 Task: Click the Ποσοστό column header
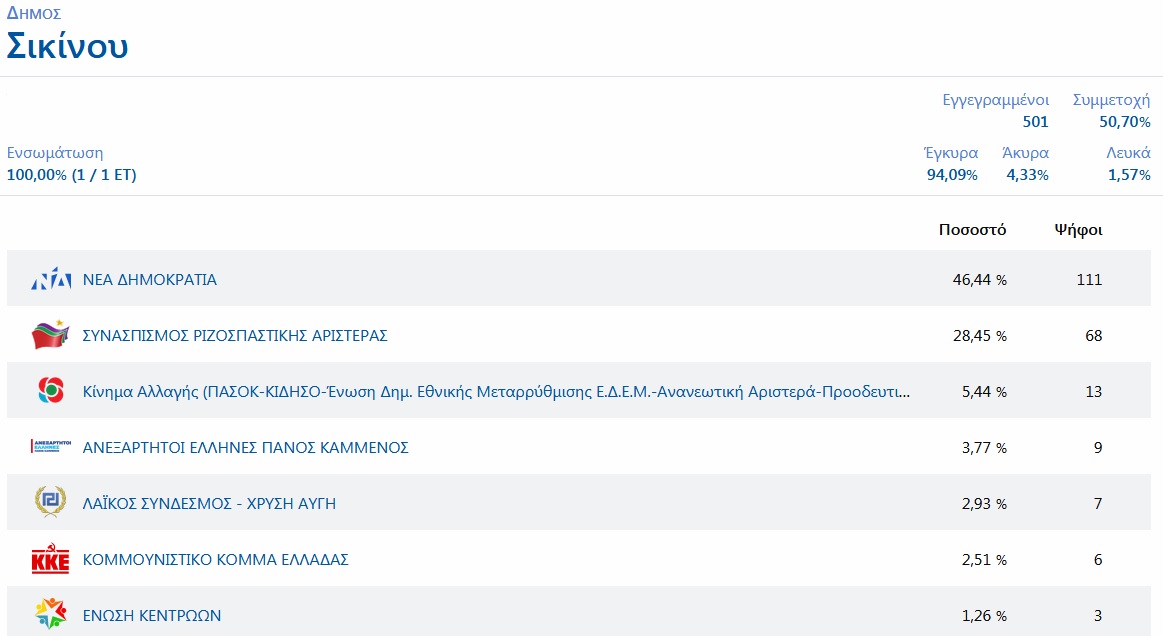point(972,230)
